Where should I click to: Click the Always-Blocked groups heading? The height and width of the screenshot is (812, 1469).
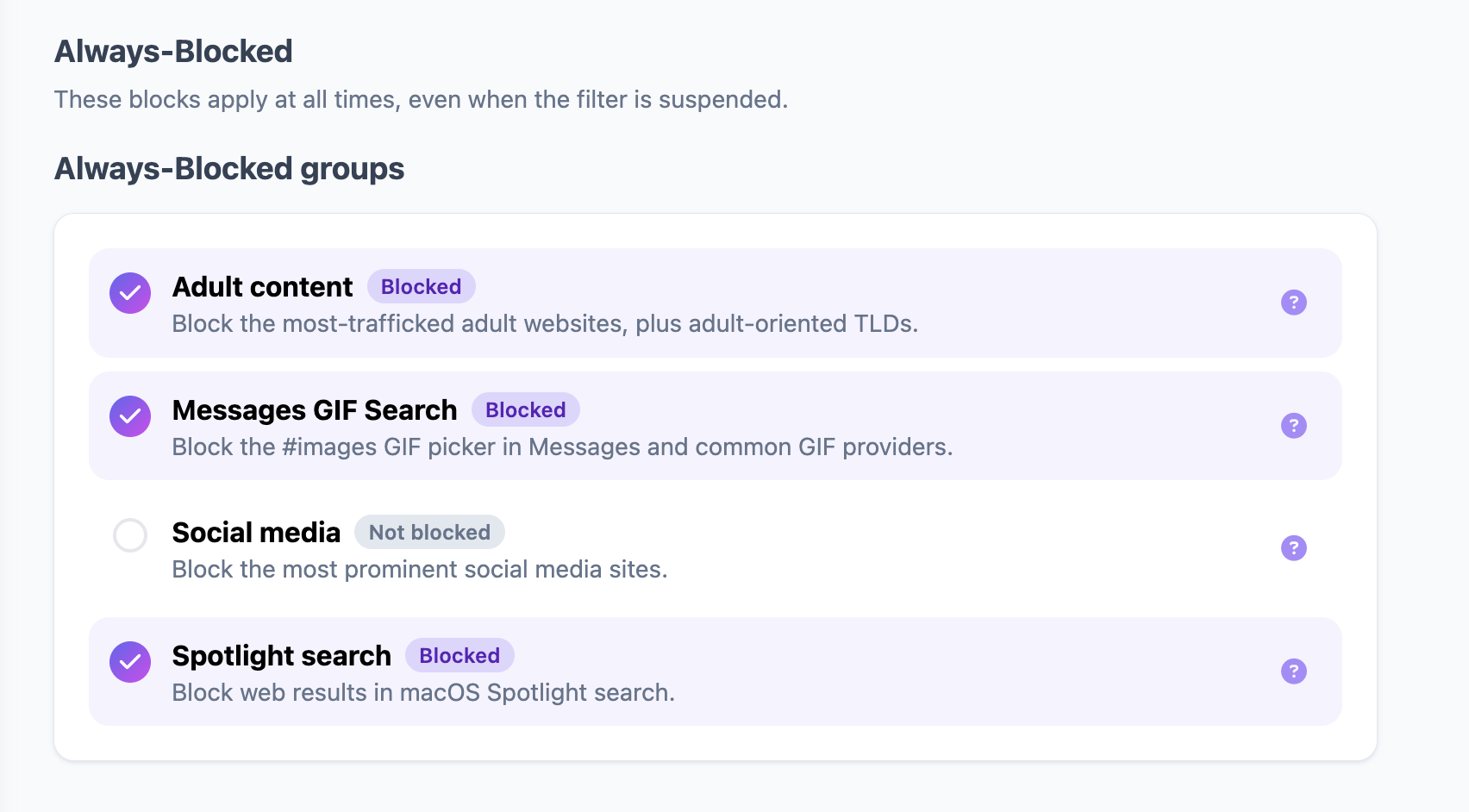[229, 169]
